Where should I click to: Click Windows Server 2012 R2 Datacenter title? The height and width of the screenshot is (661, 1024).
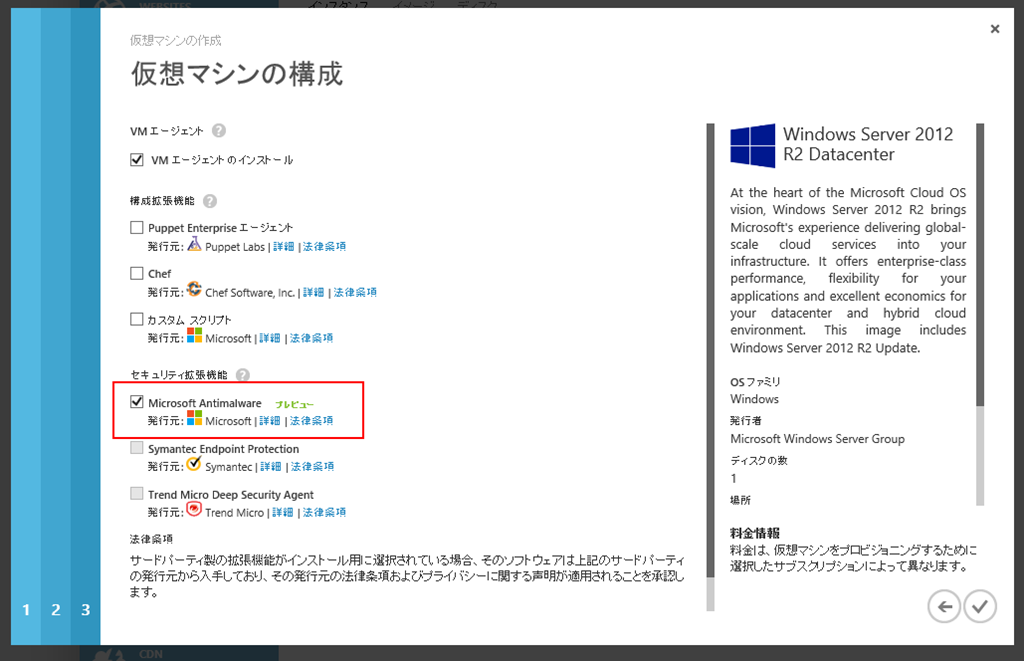868,144
